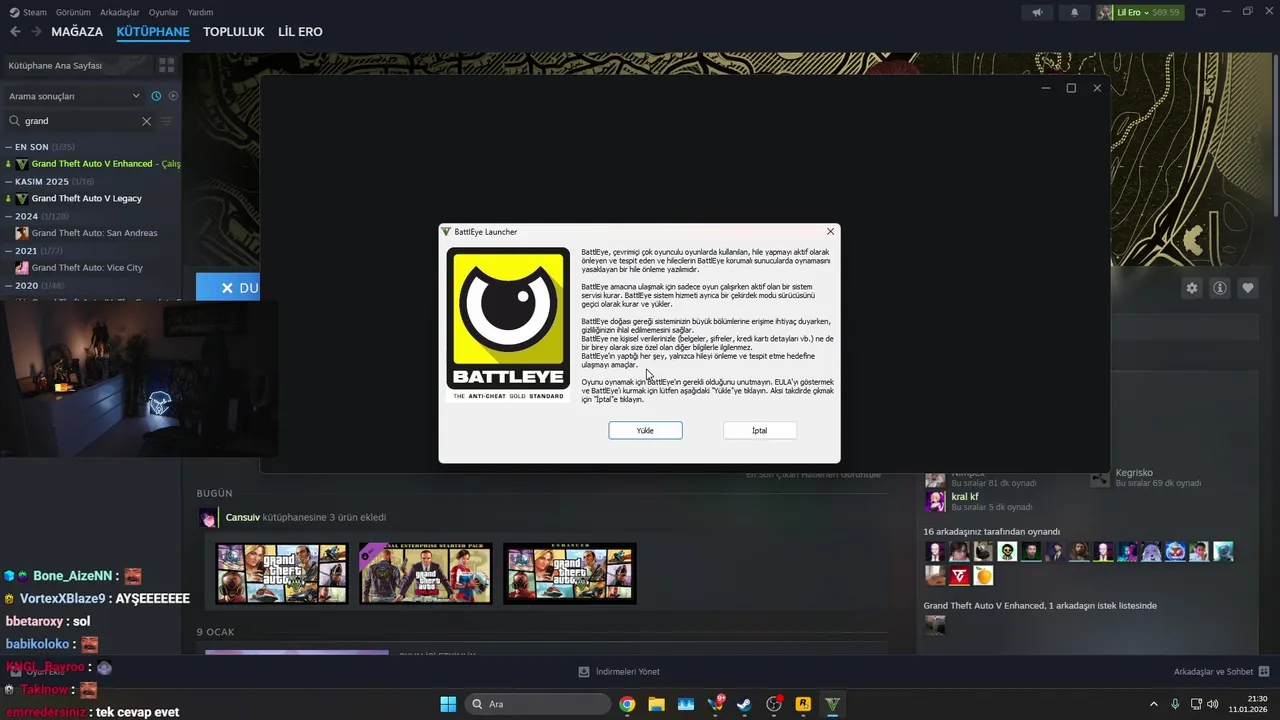
Task: Open game info icon
Action: tap(1220, 288)
